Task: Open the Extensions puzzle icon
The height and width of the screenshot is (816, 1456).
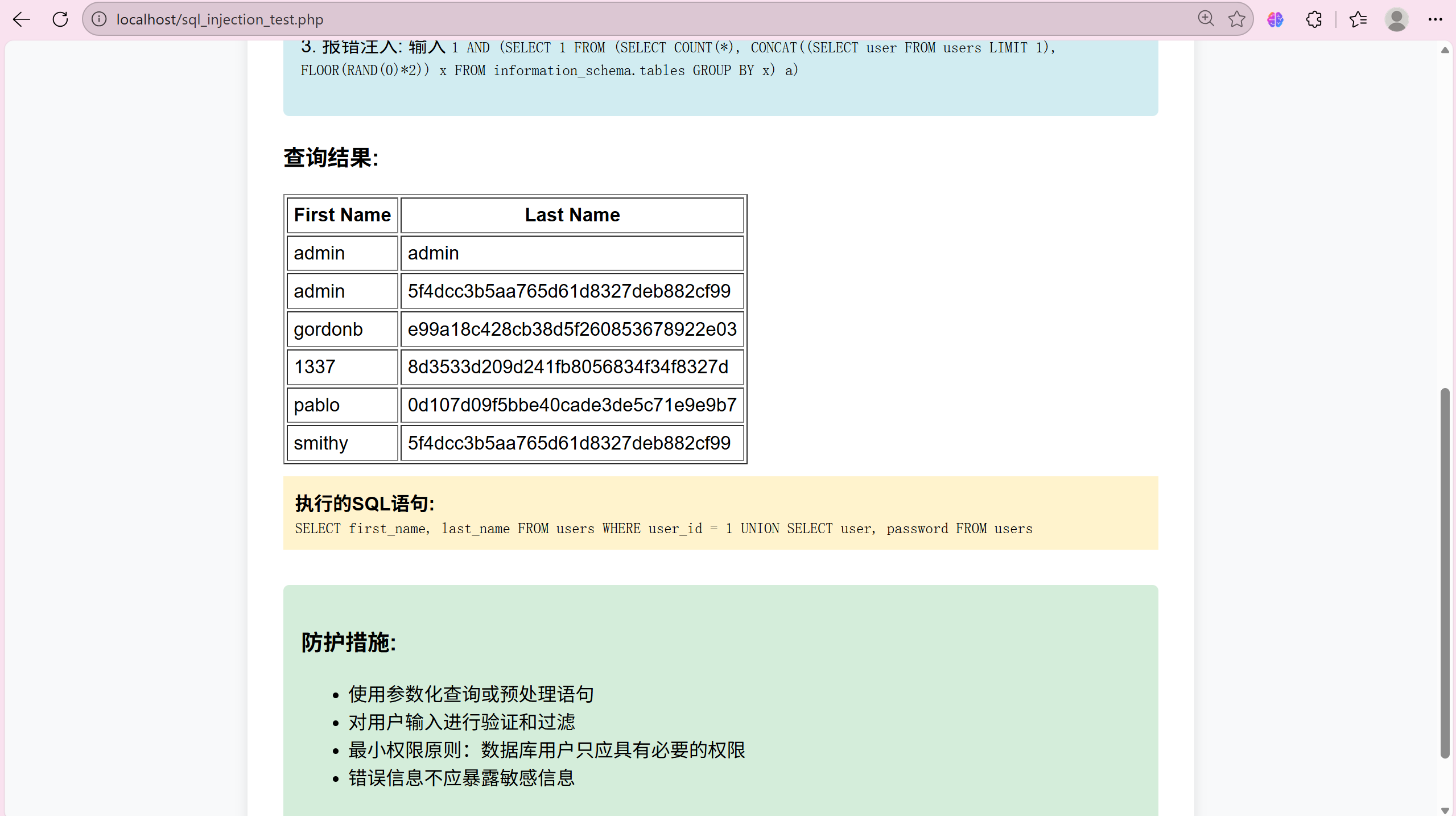Action: point(1314,19)
